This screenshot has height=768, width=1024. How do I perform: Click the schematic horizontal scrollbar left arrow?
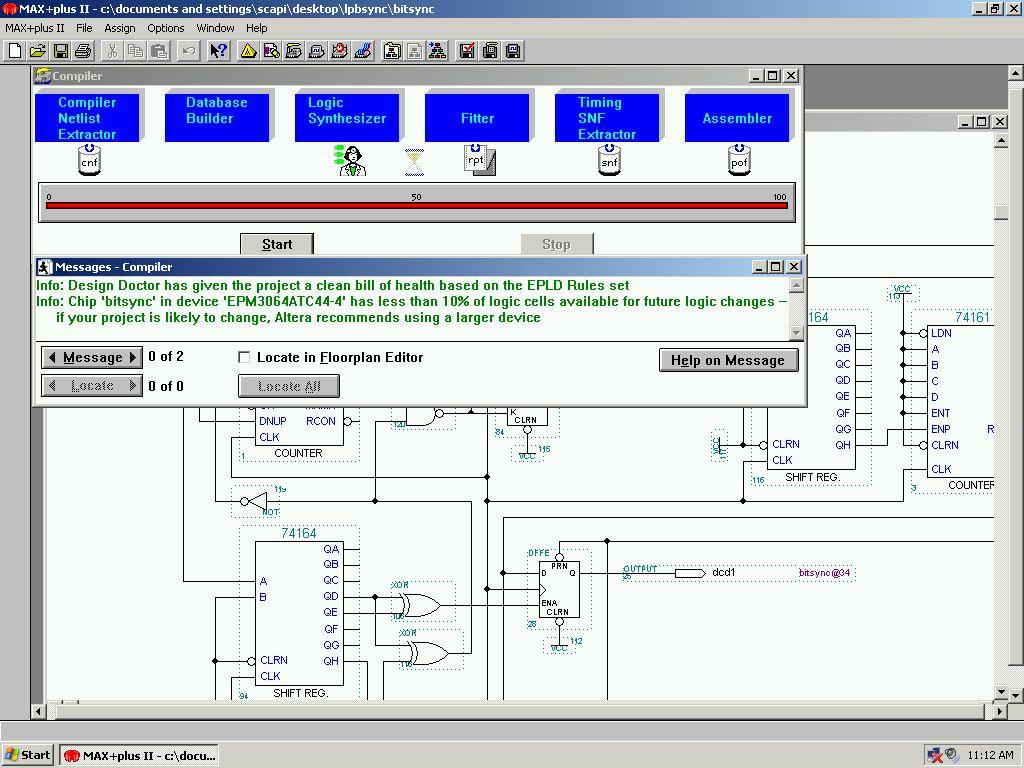tap(39, 710)
